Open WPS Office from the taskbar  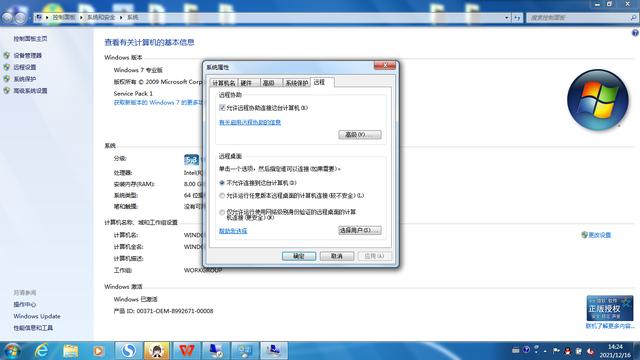pyautogui.click(x=186, y=351)
